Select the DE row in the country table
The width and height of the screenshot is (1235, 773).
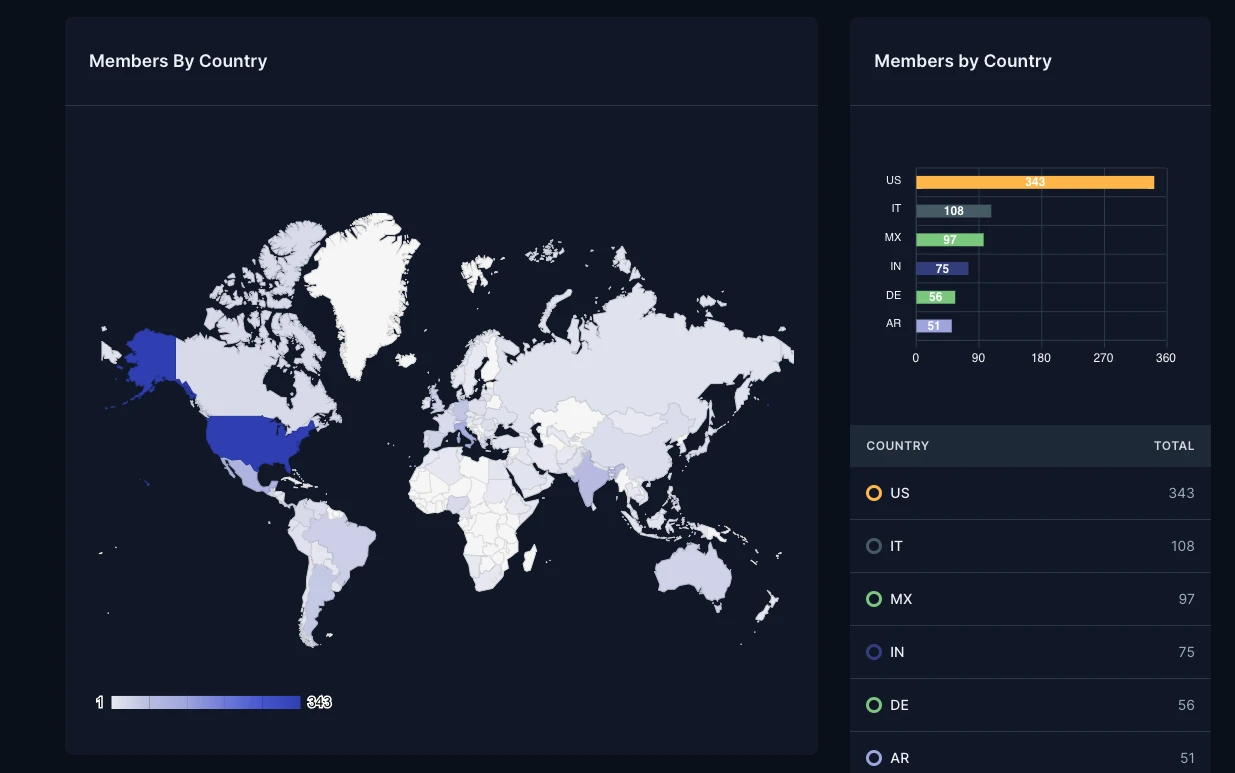1030,705
